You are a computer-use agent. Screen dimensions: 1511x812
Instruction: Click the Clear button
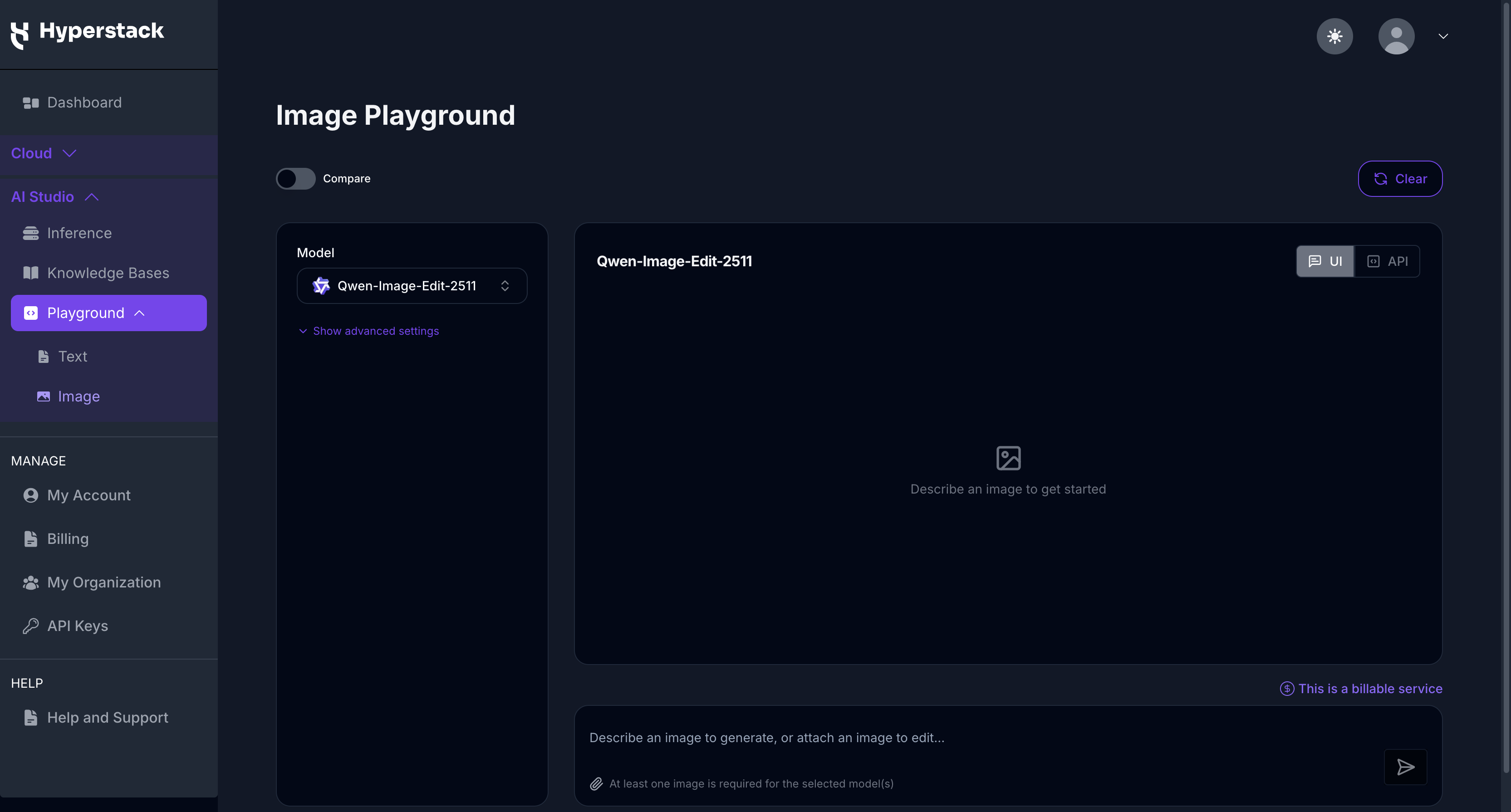pyautogui.click(x=1400, y=179)
